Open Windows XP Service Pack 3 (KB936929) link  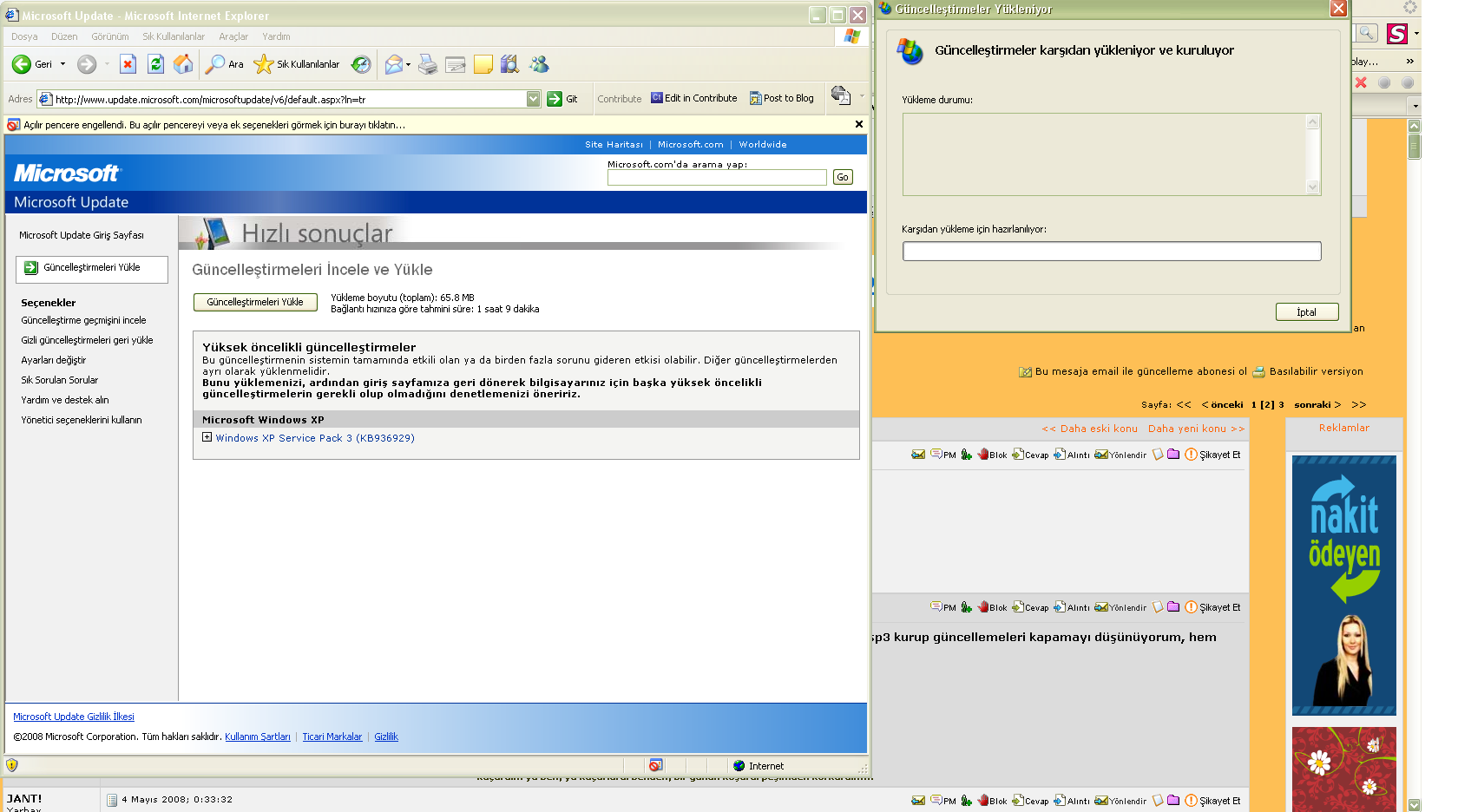point(315,438)
